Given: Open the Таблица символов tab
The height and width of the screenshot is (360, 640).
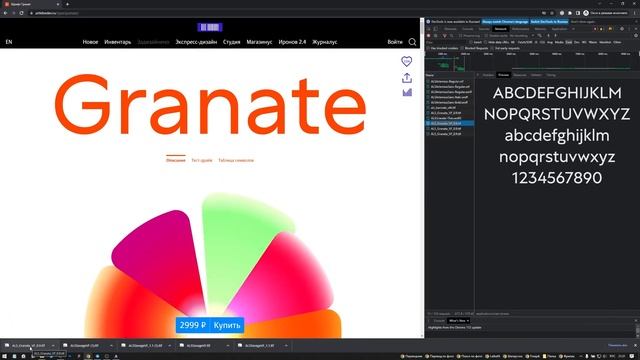Looking at the screenshot, I should (236, 160).
